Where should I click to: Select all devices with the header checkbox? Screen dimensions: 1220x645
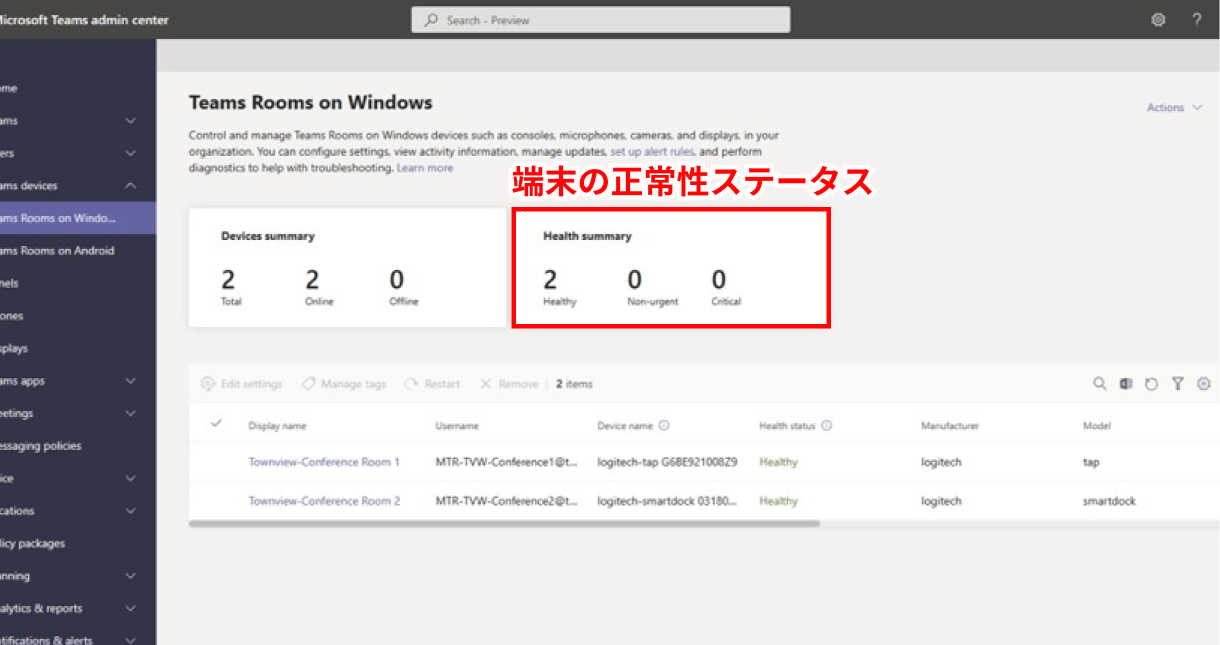point(215,424)
